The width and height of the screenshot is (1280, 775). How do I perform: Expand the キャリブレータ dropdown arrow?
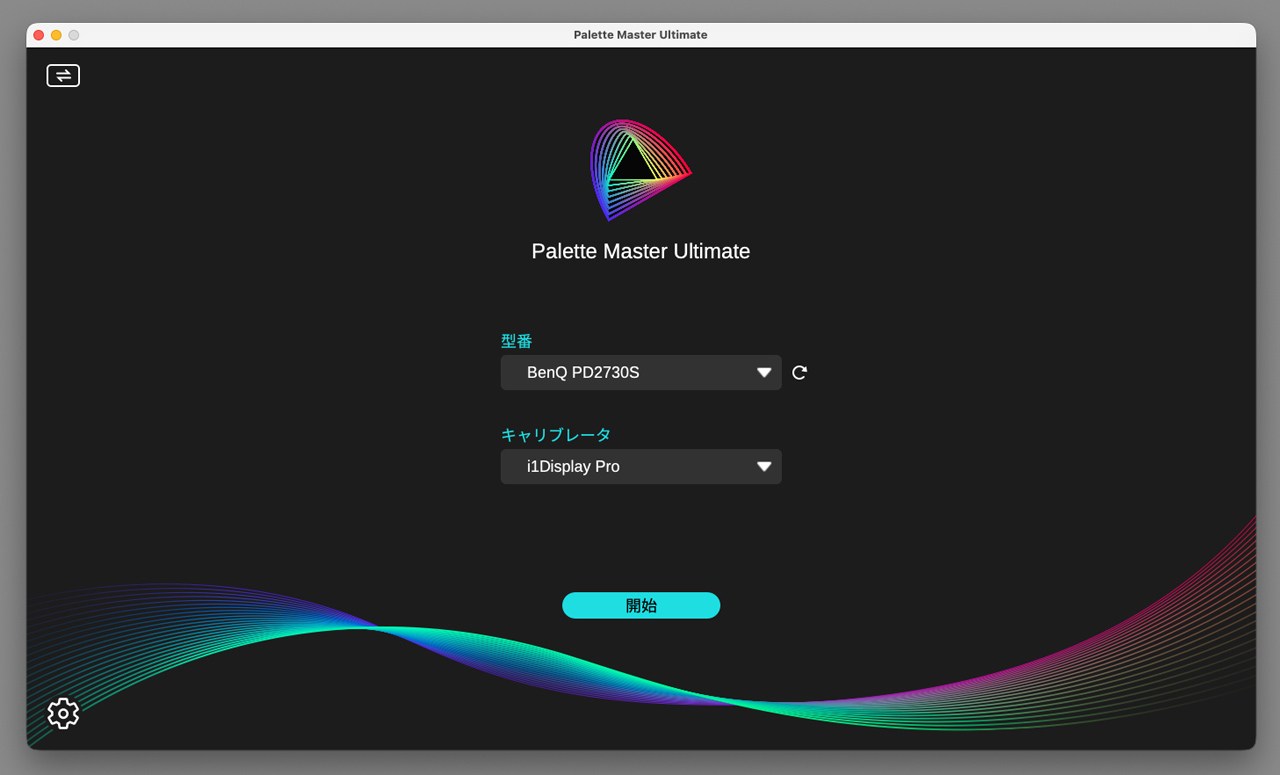coord(764,467)
